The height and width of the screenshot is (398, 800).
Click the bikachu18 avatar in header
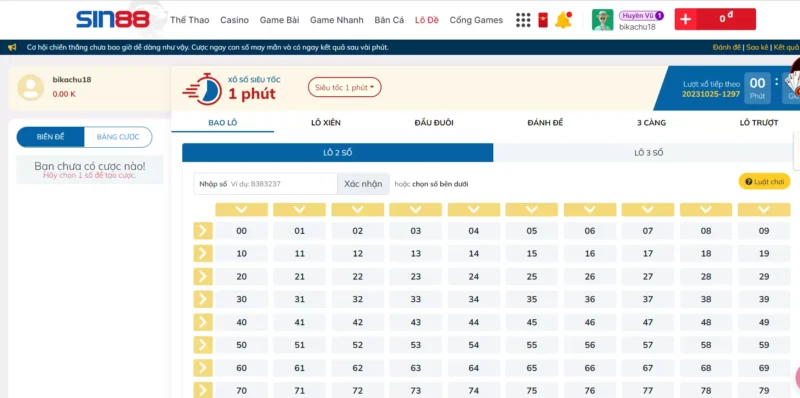603,20
